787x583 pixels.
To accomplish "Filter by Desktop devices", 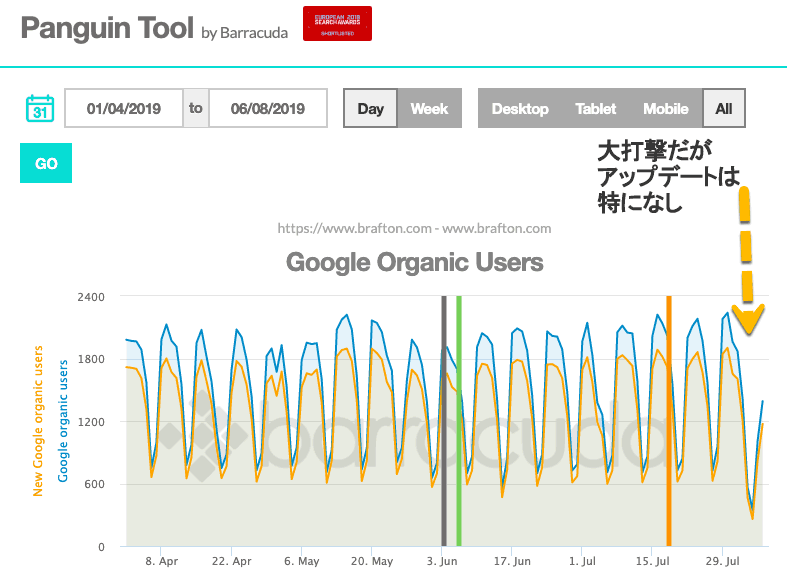I will [x=520, y=108].
